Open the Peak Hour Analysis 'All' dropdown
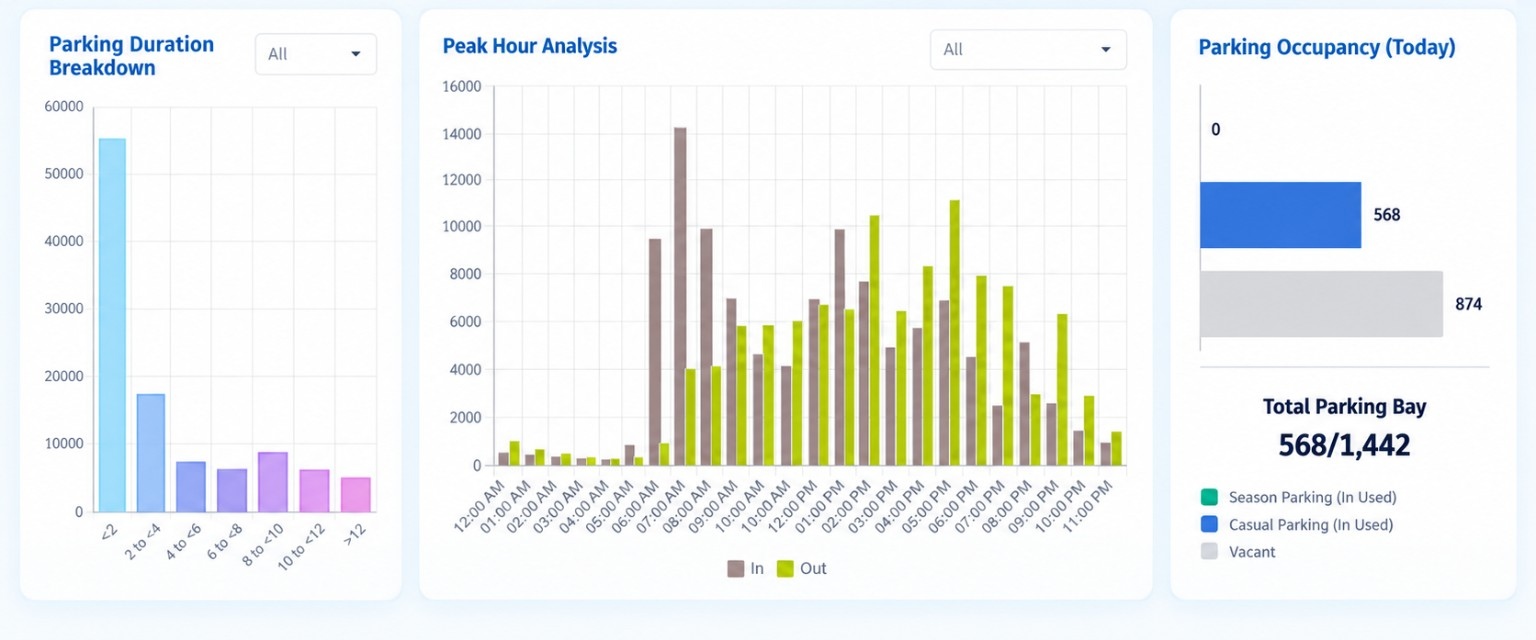 pyautogui.click(x=1028, y=49)
